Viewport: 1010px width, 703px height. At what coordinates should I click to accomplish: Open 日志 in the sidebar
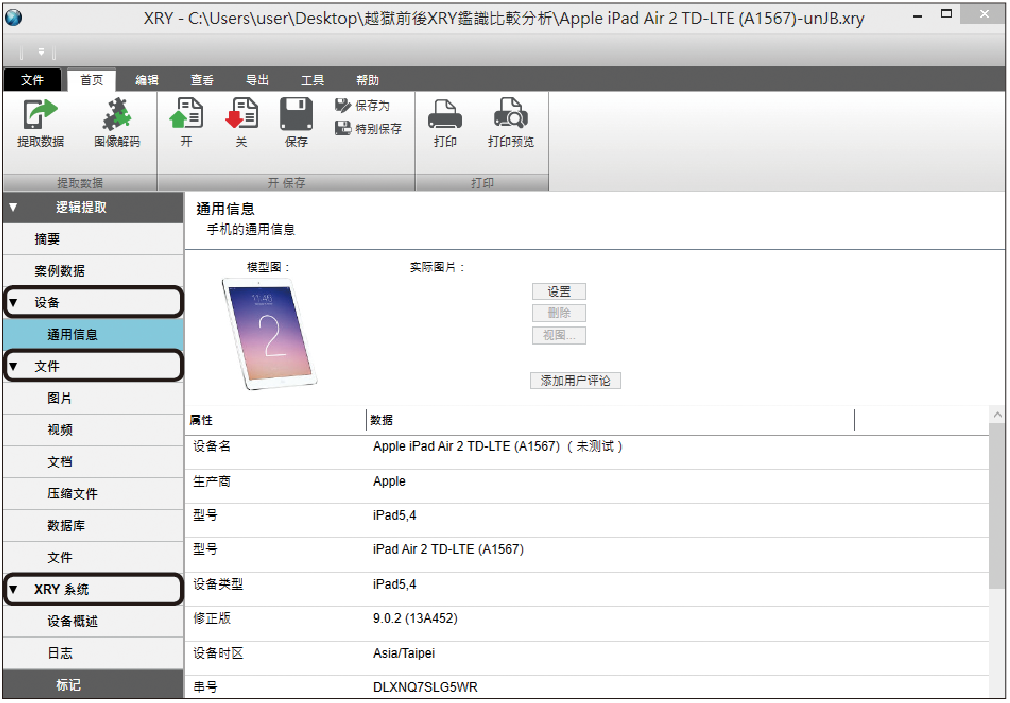pos(93,653)
